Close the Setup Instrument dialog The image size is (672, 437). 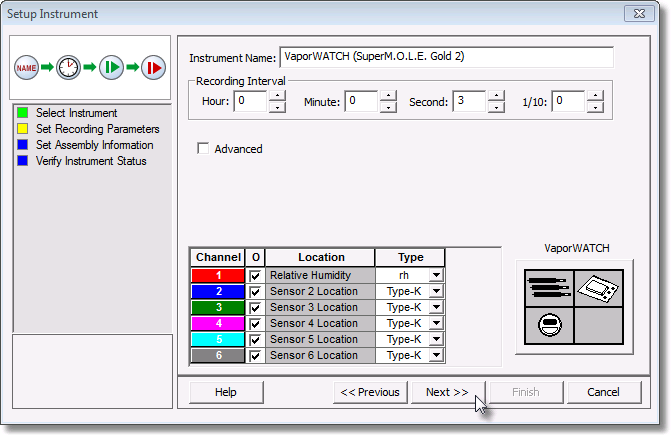[x=639, y=14]
